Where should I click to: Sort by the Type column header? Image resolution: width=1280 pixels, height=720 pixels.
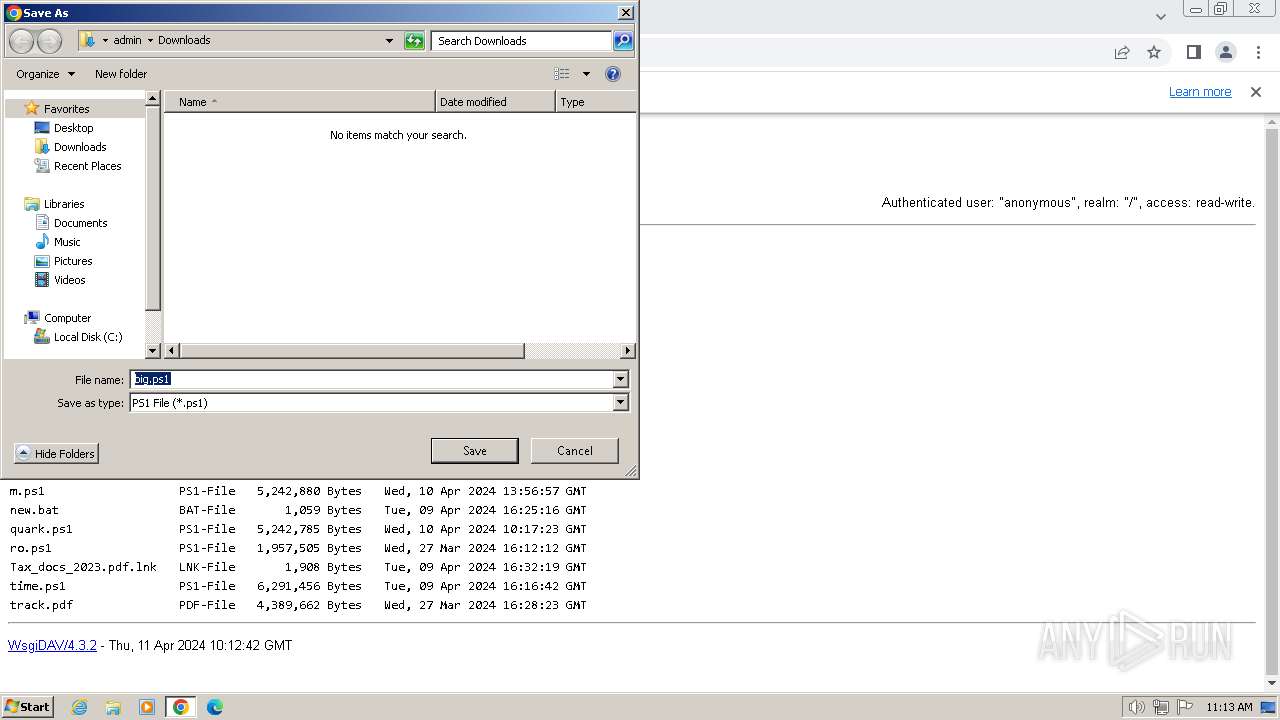pos(595,102)
